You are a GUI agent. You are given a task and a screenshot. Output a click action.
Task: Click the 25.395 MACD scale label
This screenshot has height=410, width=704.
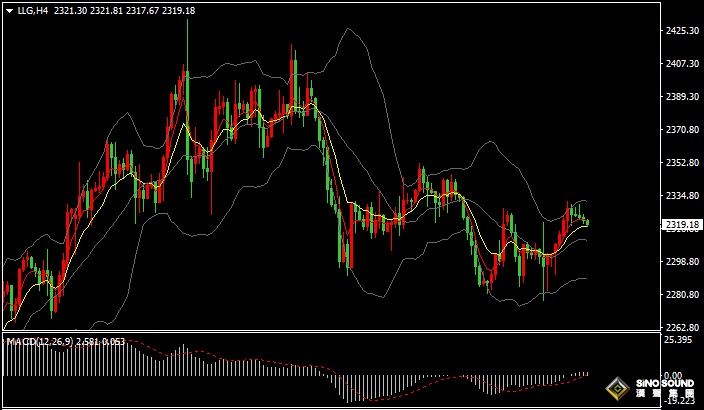click(x=680, y=341)
